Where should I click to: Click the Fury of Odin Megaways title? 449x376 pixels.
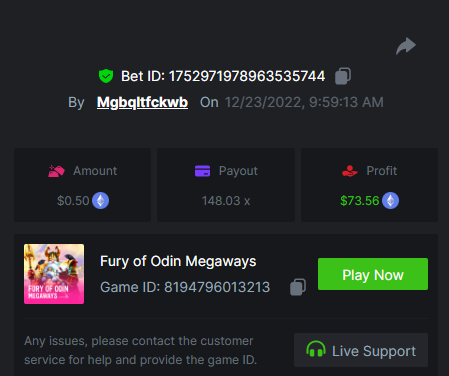pos(178,261)
